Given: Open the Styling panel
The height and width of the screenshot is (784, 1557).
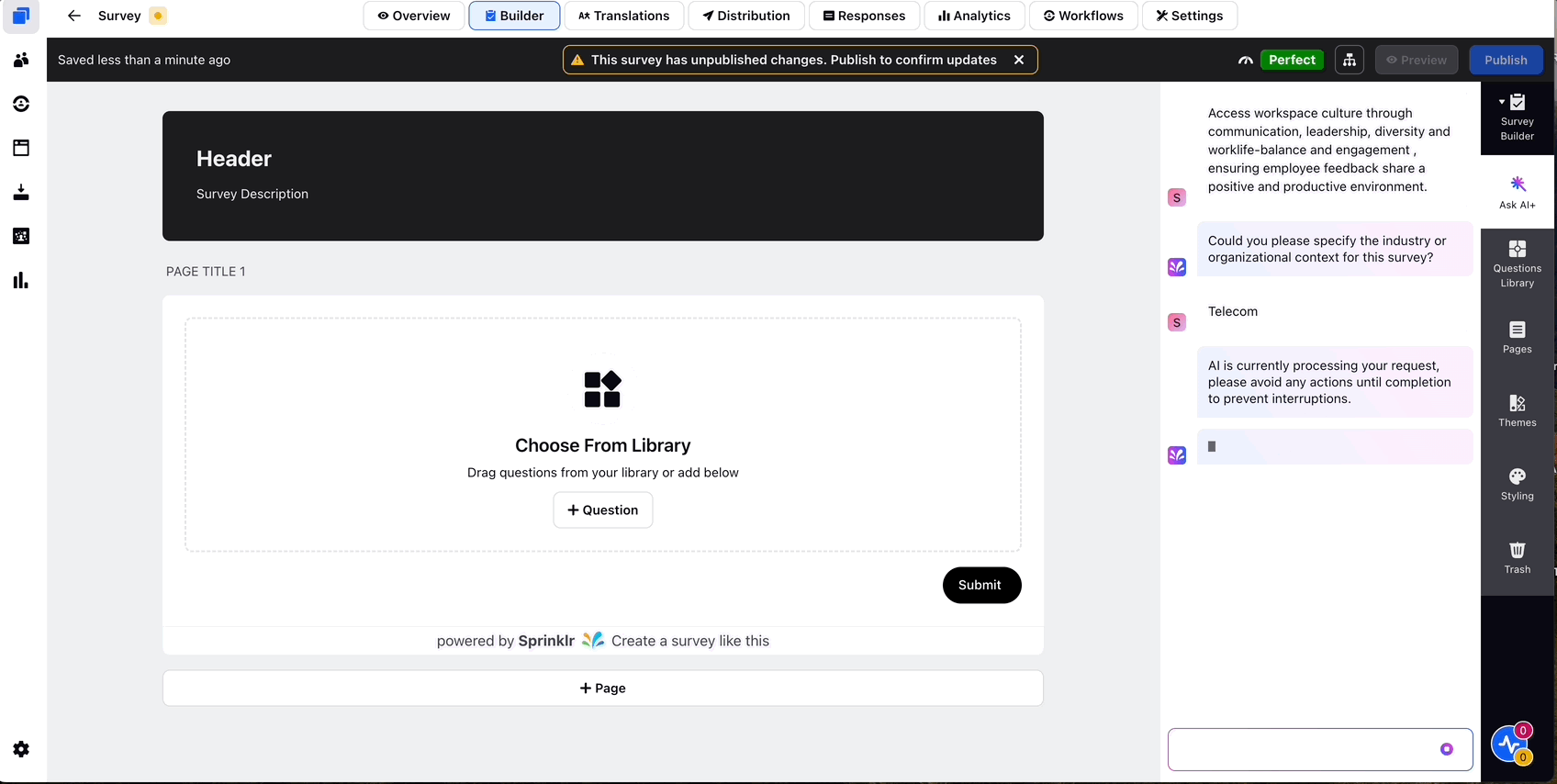Looking at the screenshot, I should (x=1517, y=484).
